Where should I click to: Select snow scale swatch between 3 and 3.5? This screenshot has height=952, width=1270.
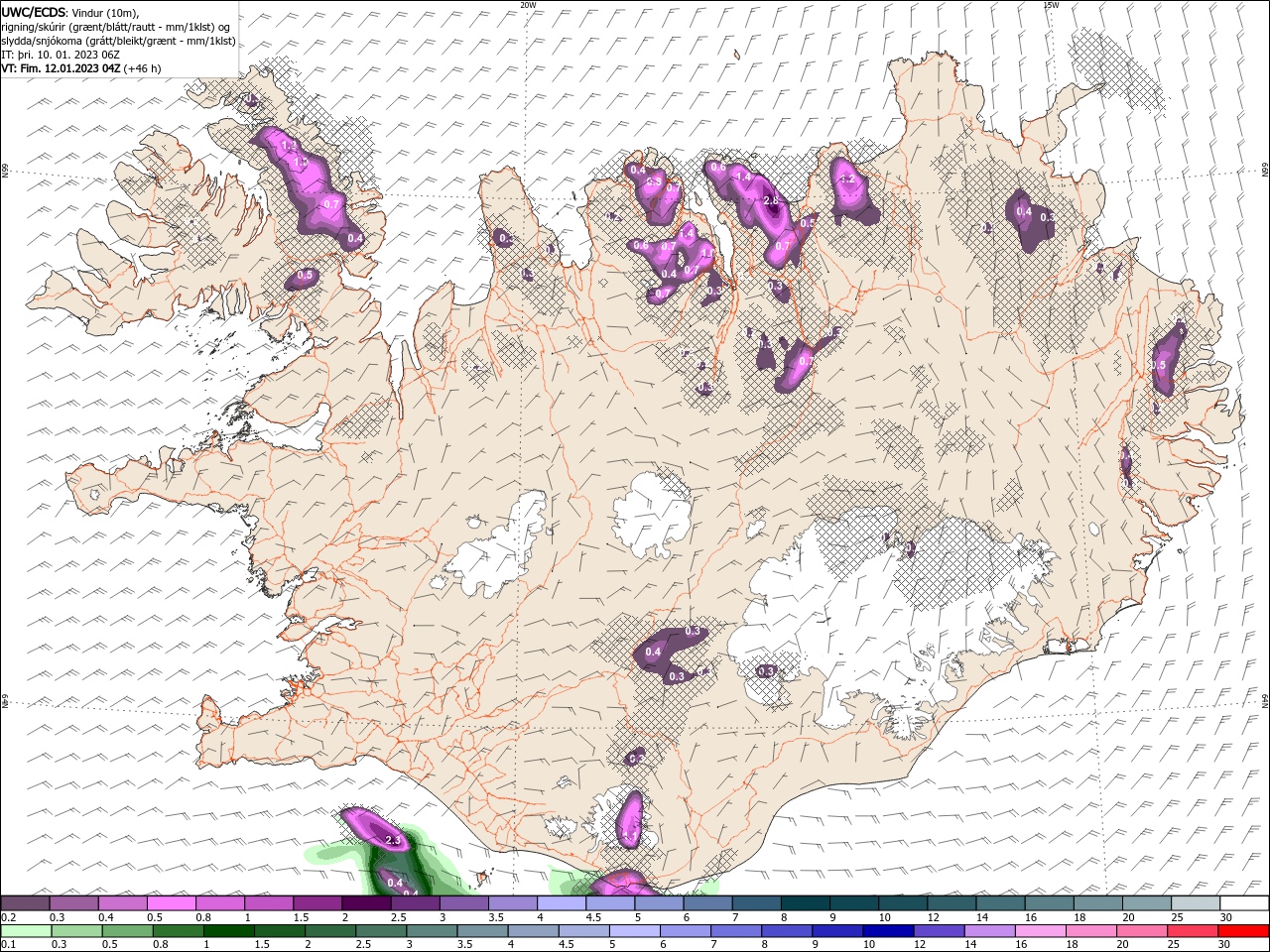coord(464,903)
